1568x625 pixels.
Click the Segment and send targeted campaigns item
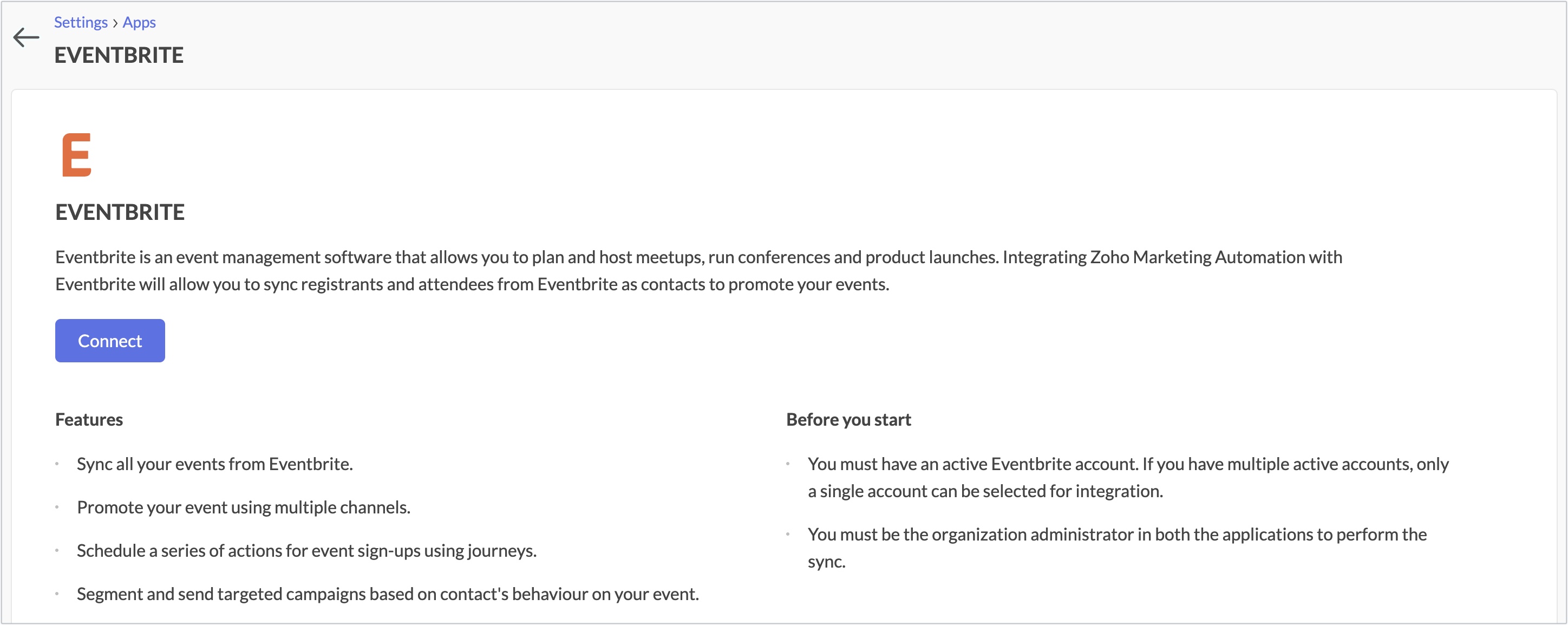tap(388, 594)
